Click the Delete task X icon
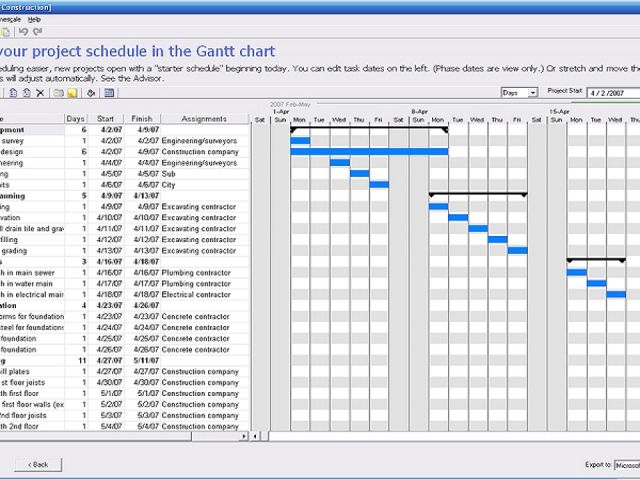Image resolution: width=640 pixels, height=480 pixels. [x=40, y=93]
